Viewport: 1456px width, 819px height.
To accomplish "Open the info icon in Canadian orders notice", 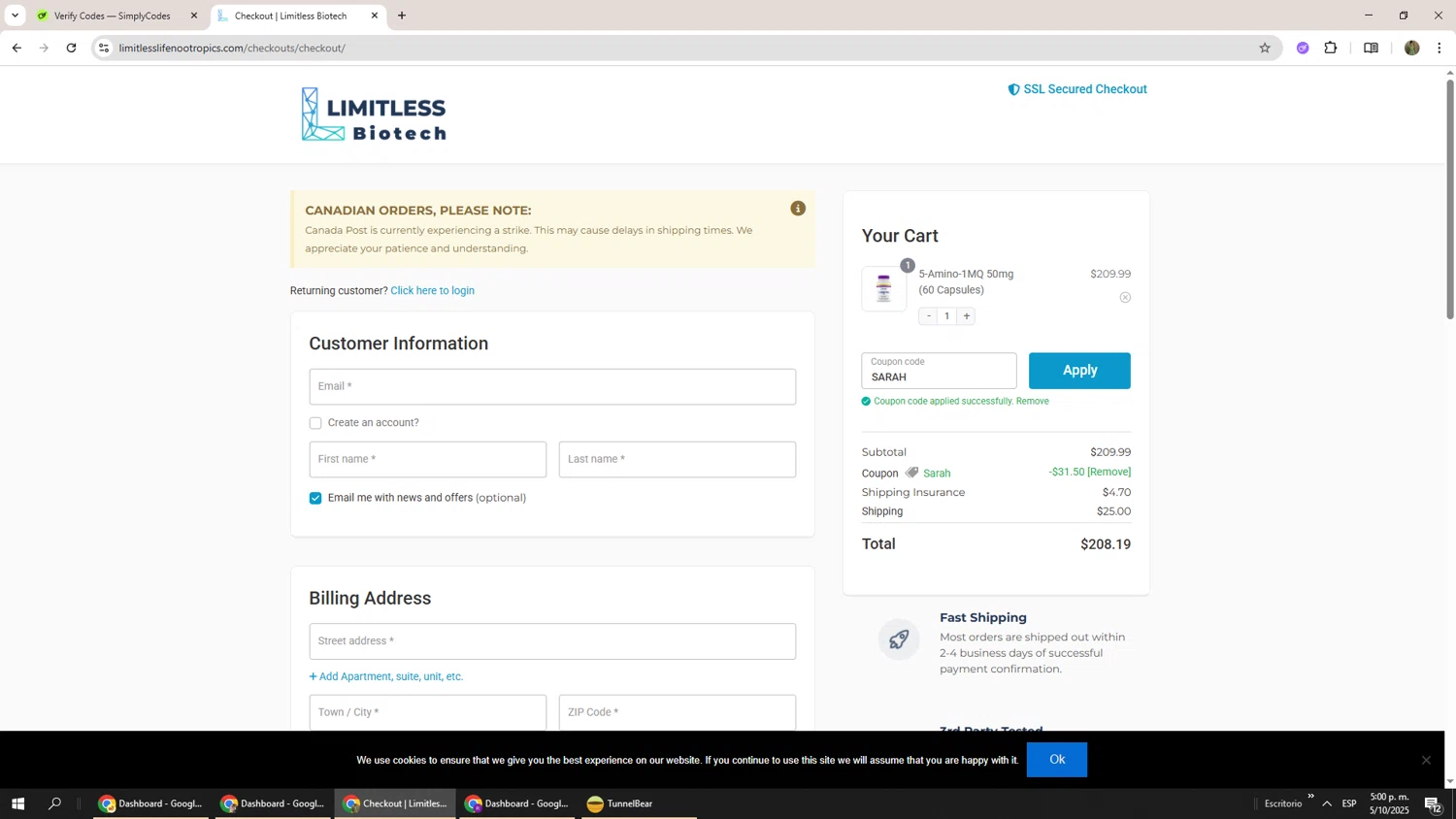I will (x=798, y=209).
